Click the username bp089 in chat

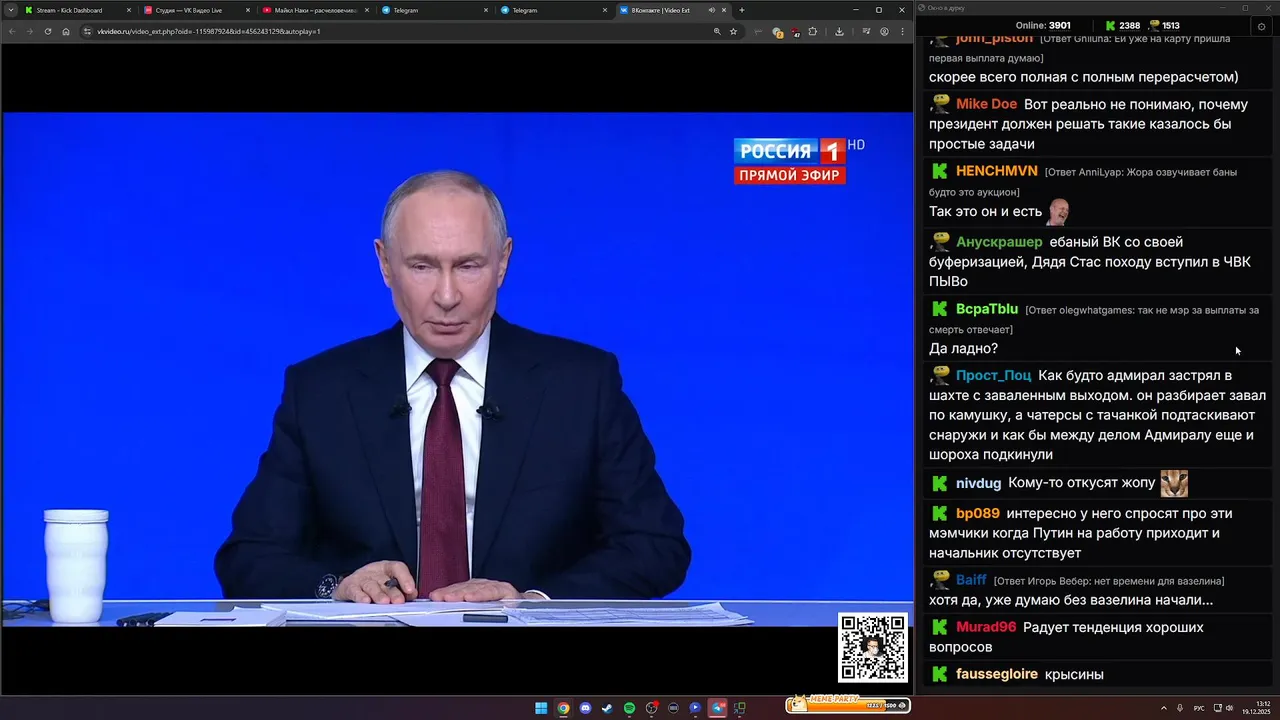point(978,513)
